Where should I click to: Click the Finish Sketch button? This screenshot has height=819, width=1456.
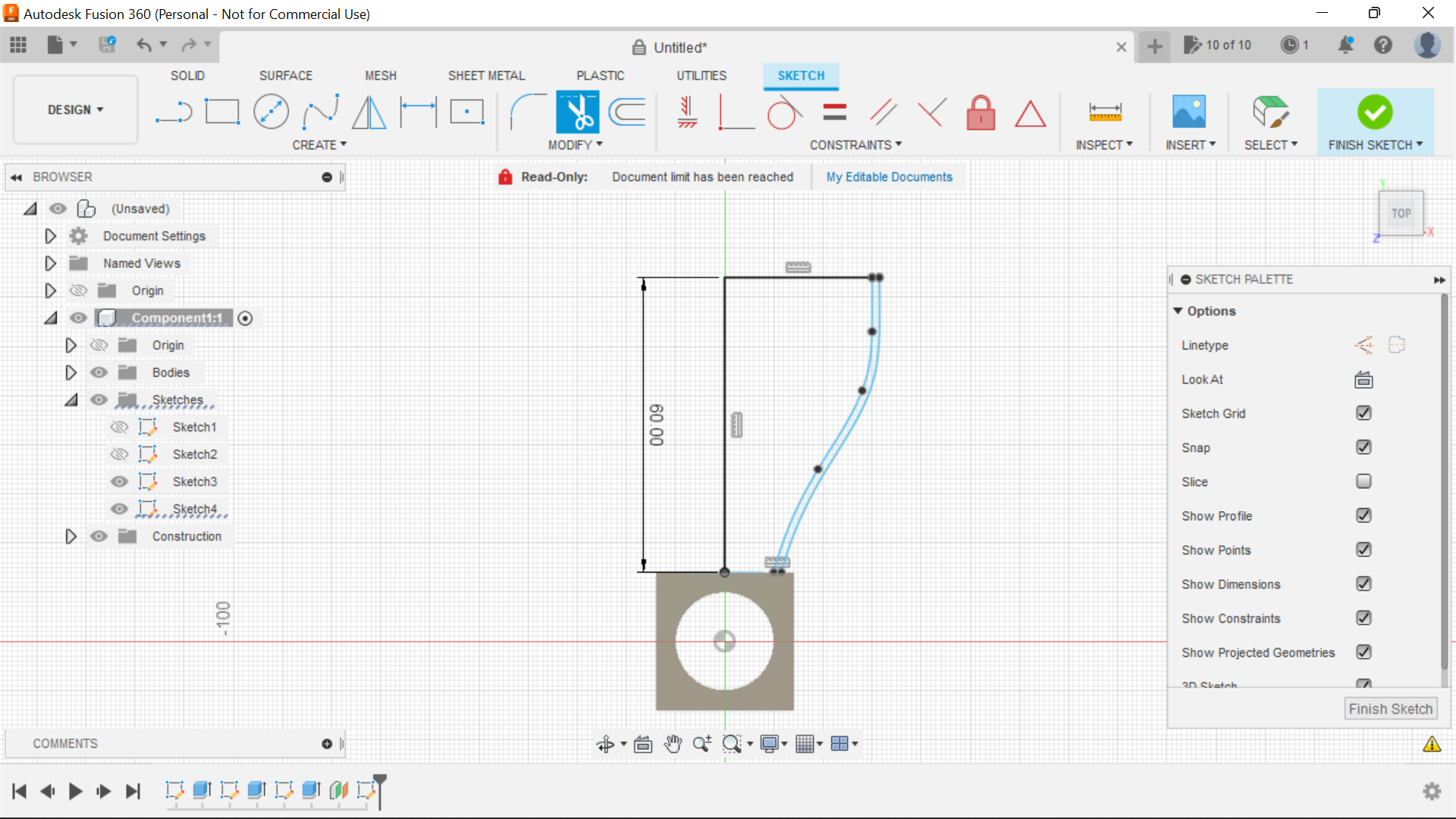tap(1391, 708)
